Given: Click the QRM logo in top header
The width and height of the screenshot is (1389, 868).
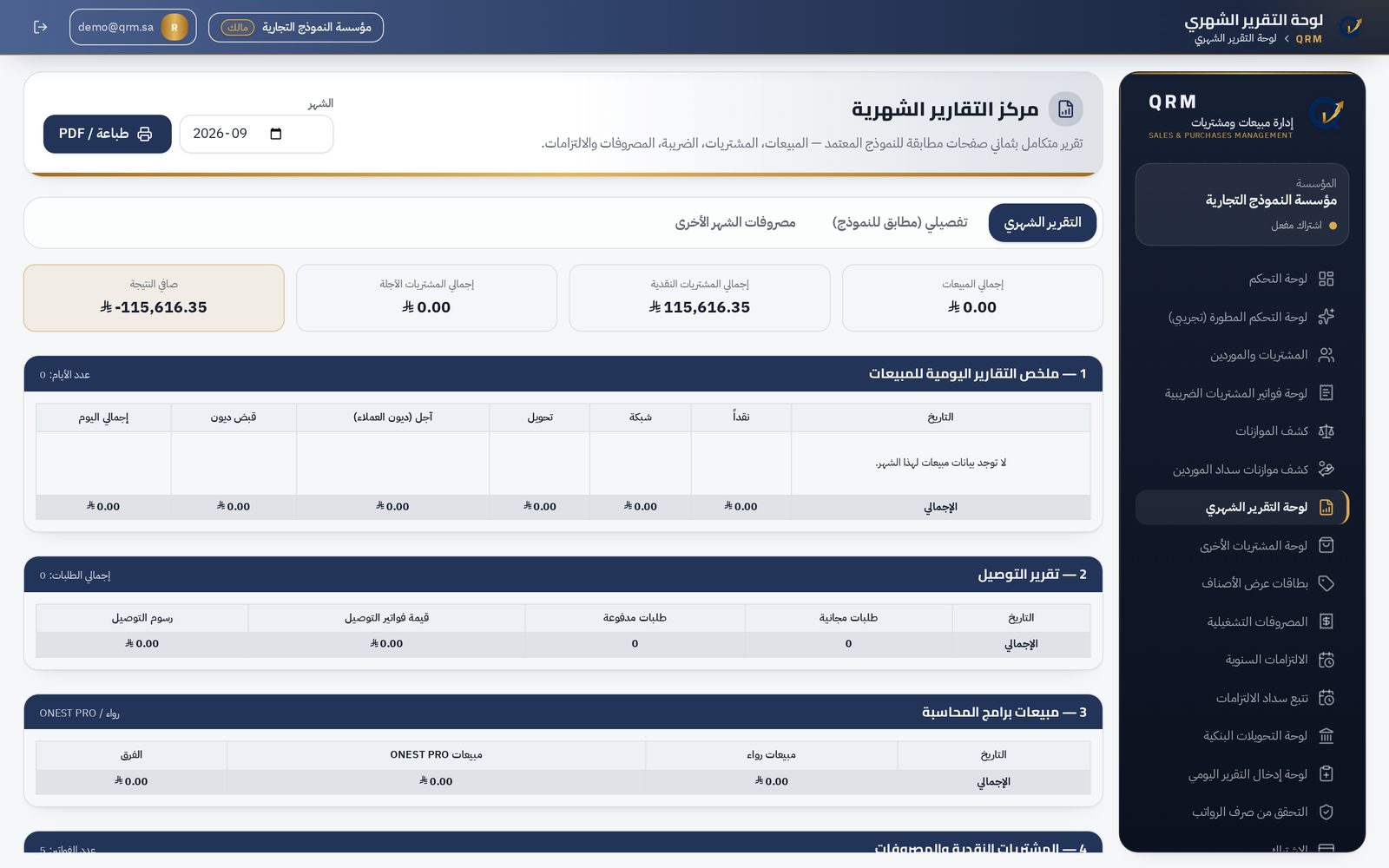Looking at the screenshot, I should 1350,27.
